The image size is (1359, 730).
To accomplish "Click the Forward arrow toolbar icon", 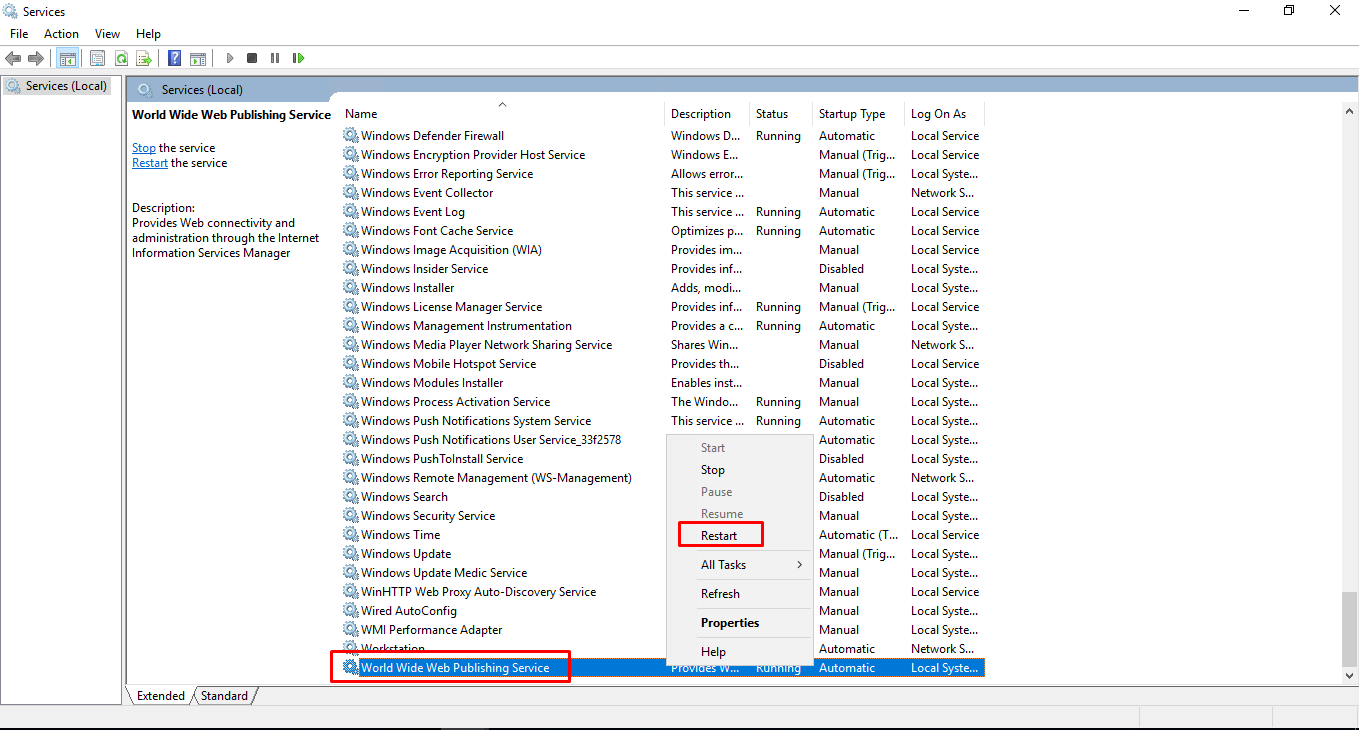I will [x=36, y=59].
